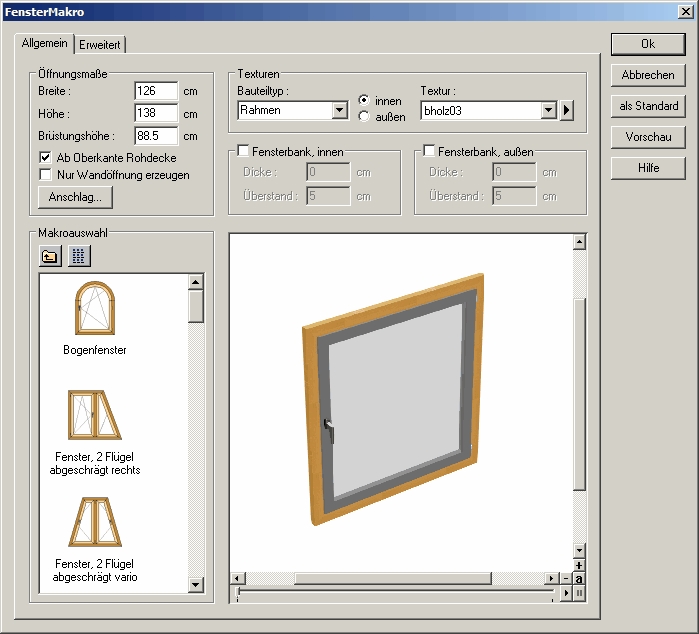Enable Fensterbank, innen checkbox
699x634 pixels.
point(243,151)
